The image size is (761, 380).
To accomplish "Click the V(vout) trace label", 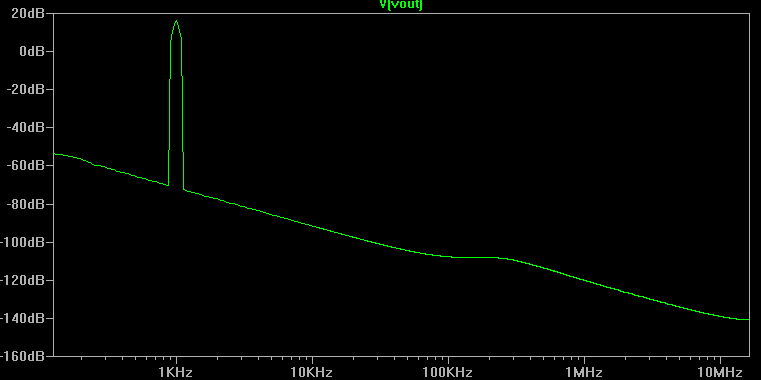I will click(x=401, y=4).
